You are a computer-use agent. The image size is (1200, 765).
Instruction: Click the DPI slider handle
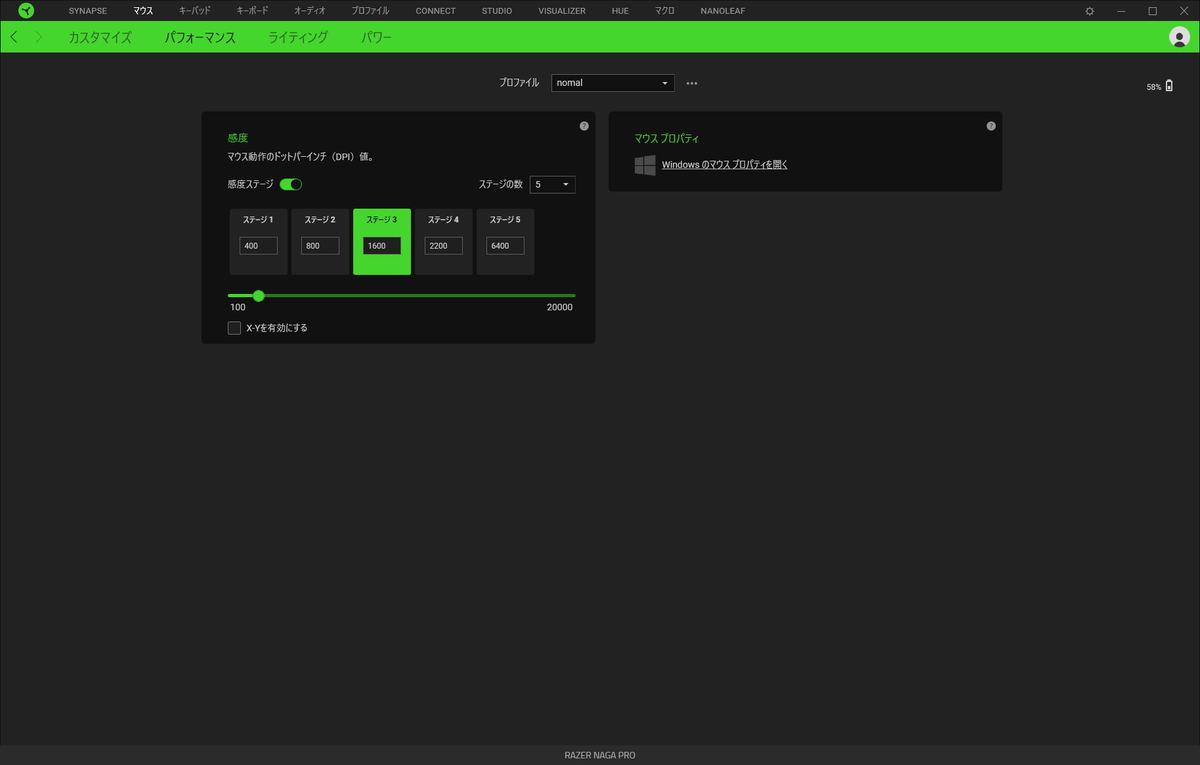pos(259,295)
